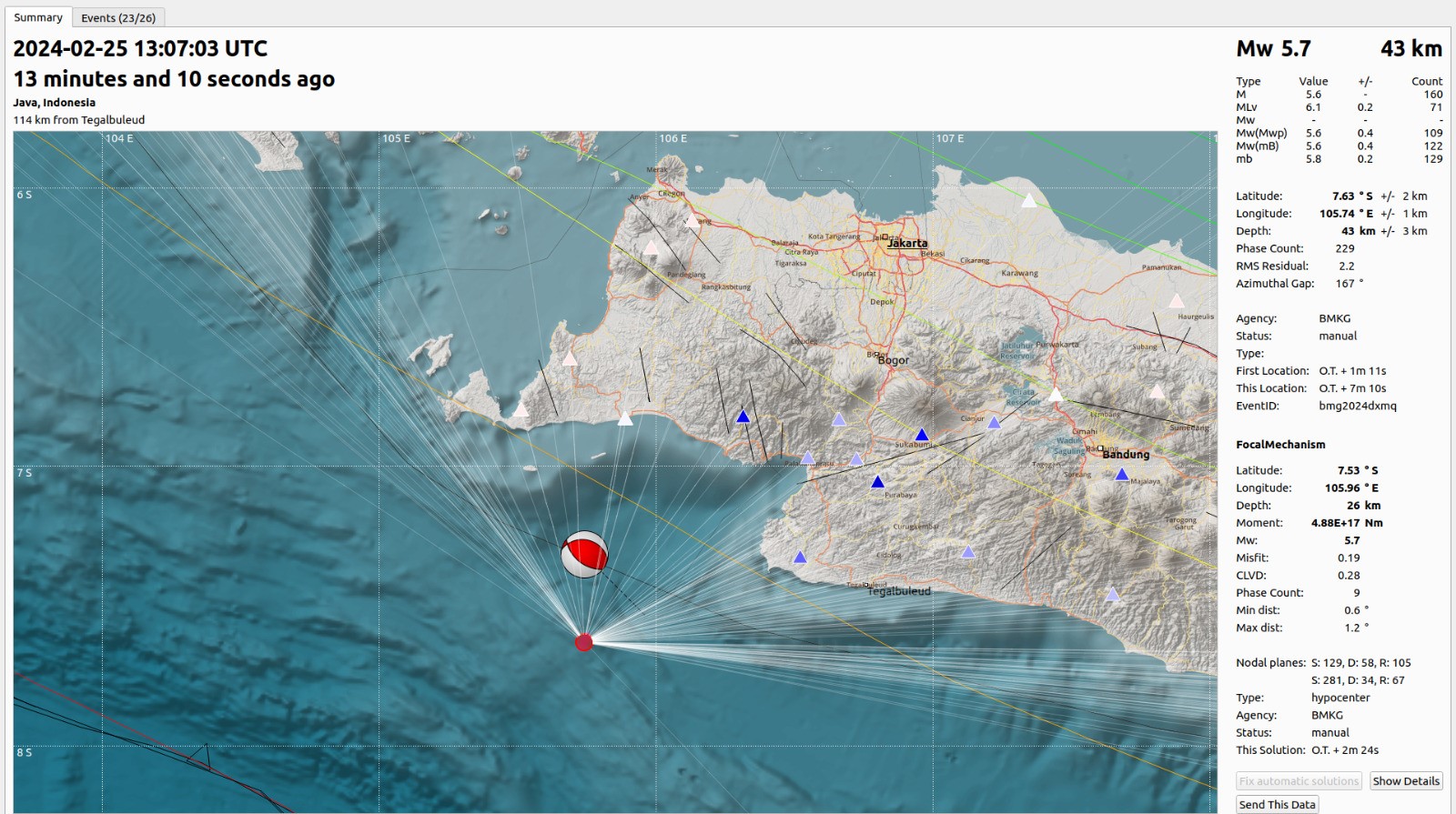
Task: Click the focal mechanism depth value 26 km
Action: tap(1364, 506)
